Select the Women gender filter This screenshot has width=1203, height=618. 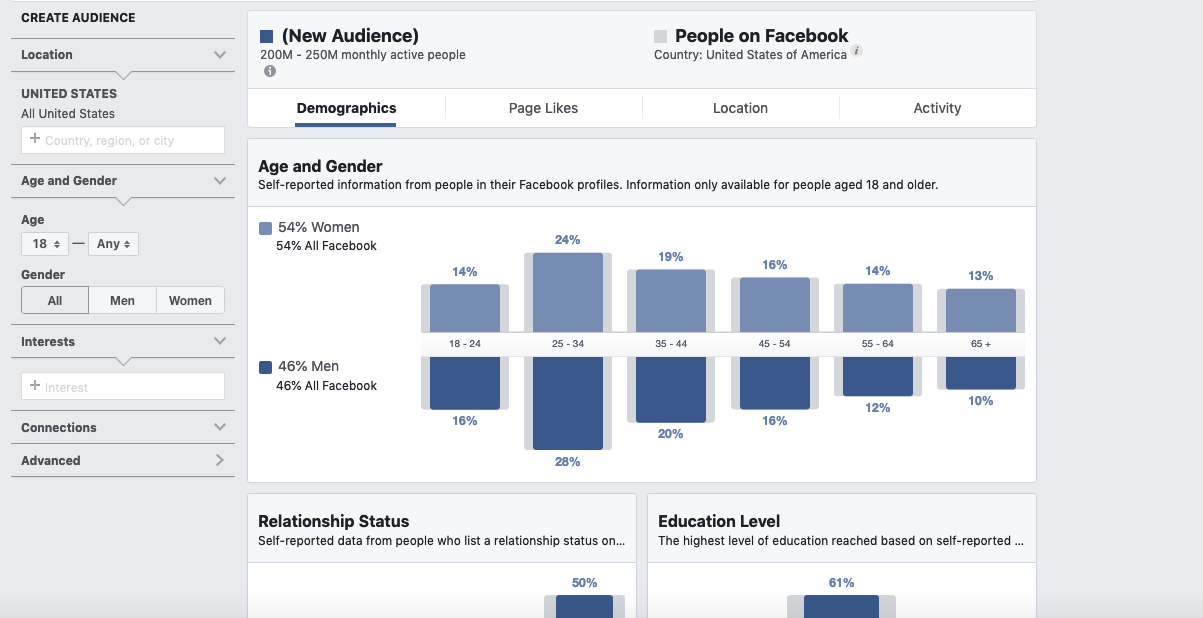click(x=190, y=299)
